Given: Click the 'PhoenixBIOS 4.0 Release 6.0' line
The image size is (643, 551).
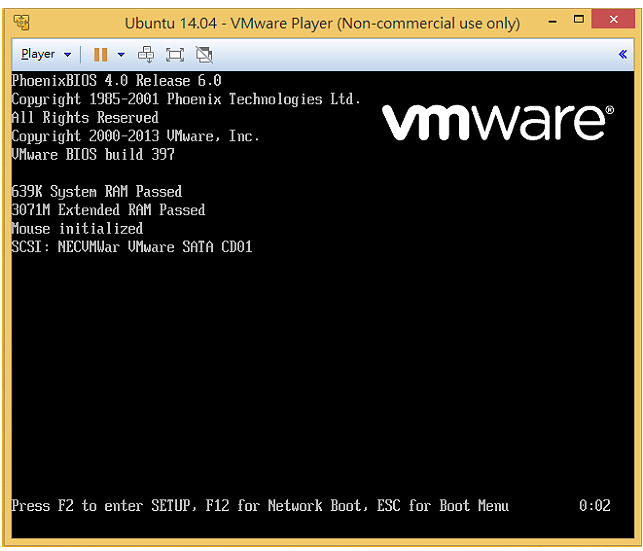Looking at the screenshot, I should tap(116, 80).
